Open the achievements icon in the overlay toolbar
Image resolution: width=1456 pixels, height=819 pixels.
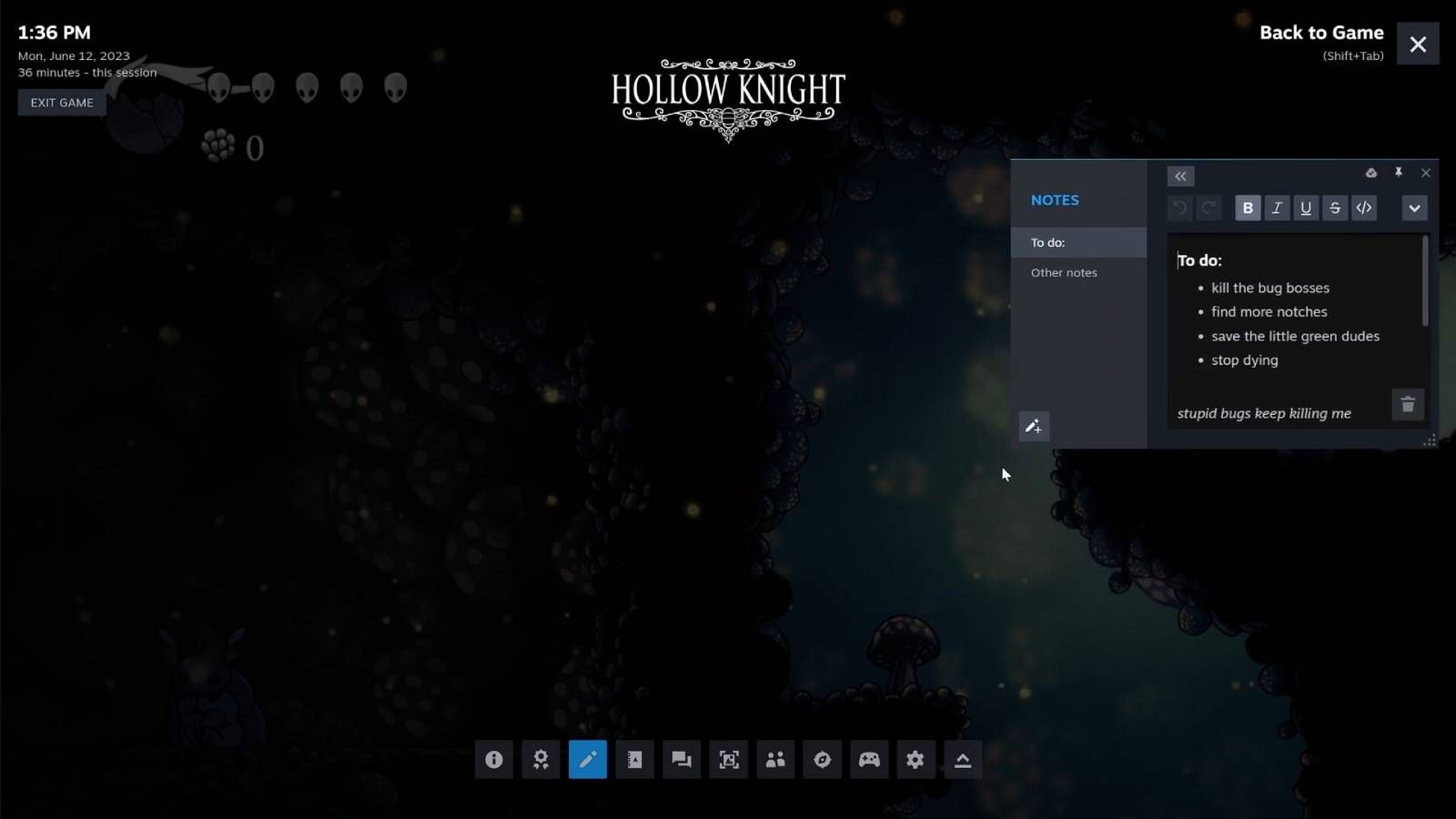[x=541, y=759]
